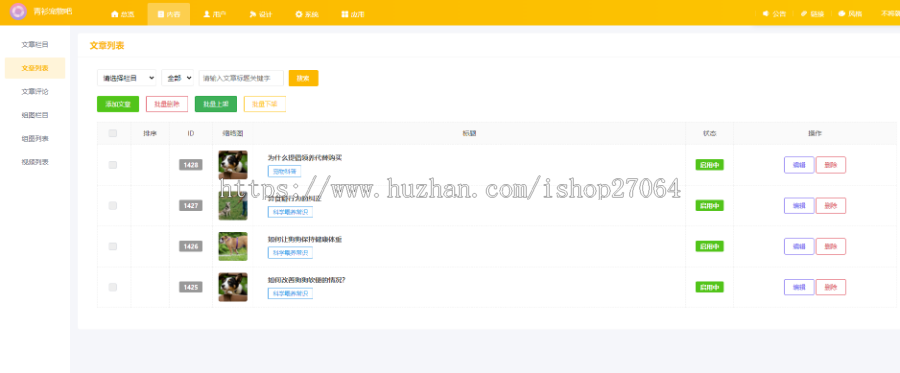
Task: Click the 状态 column header
Action: pyautogui.click(x=709, y=133)
